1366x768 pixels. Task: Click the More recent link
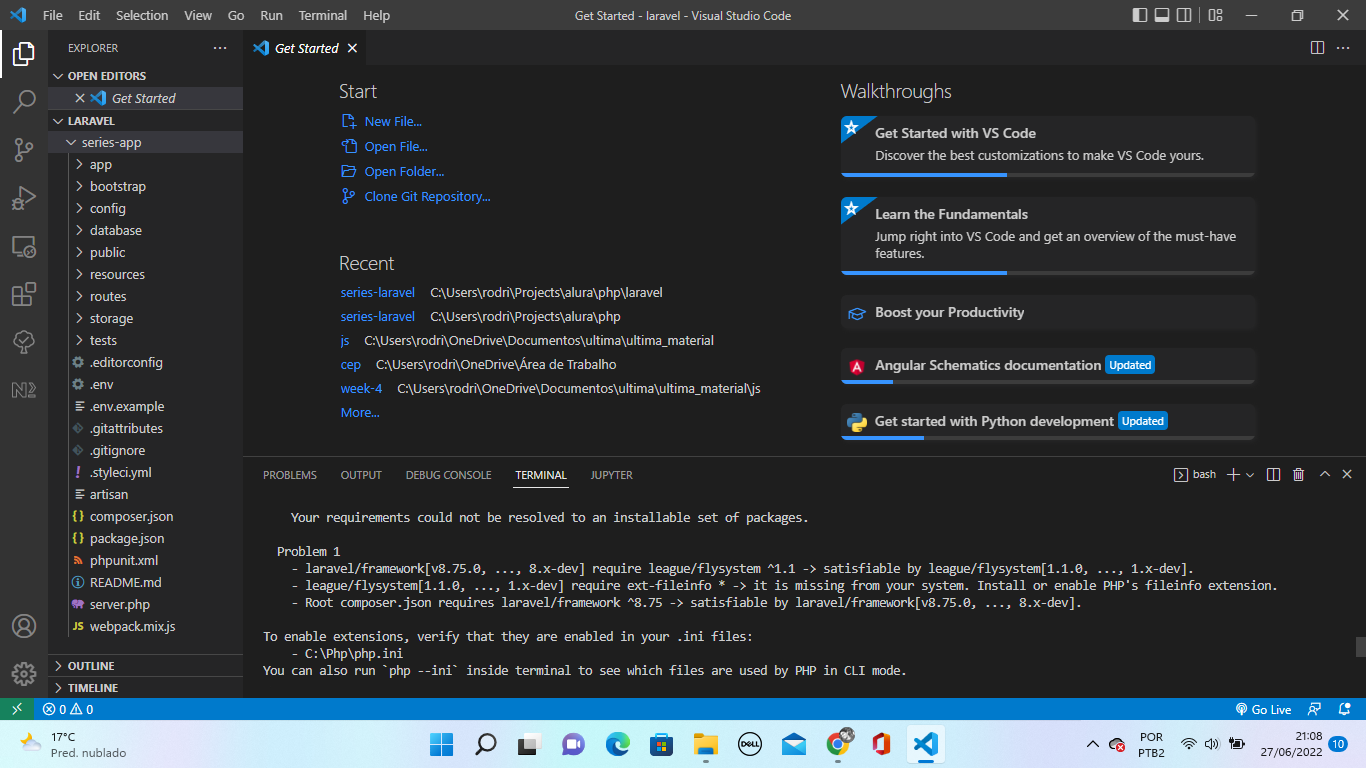[x=360, y=412]
